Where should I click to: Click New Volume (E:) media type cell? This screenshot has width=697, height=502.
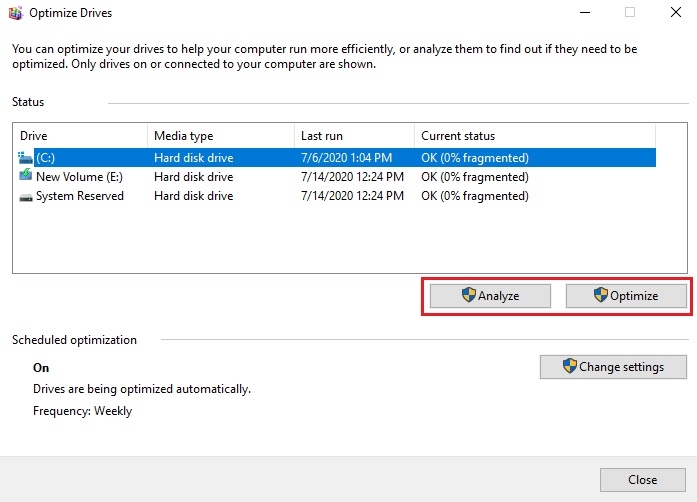click(193, 177)
